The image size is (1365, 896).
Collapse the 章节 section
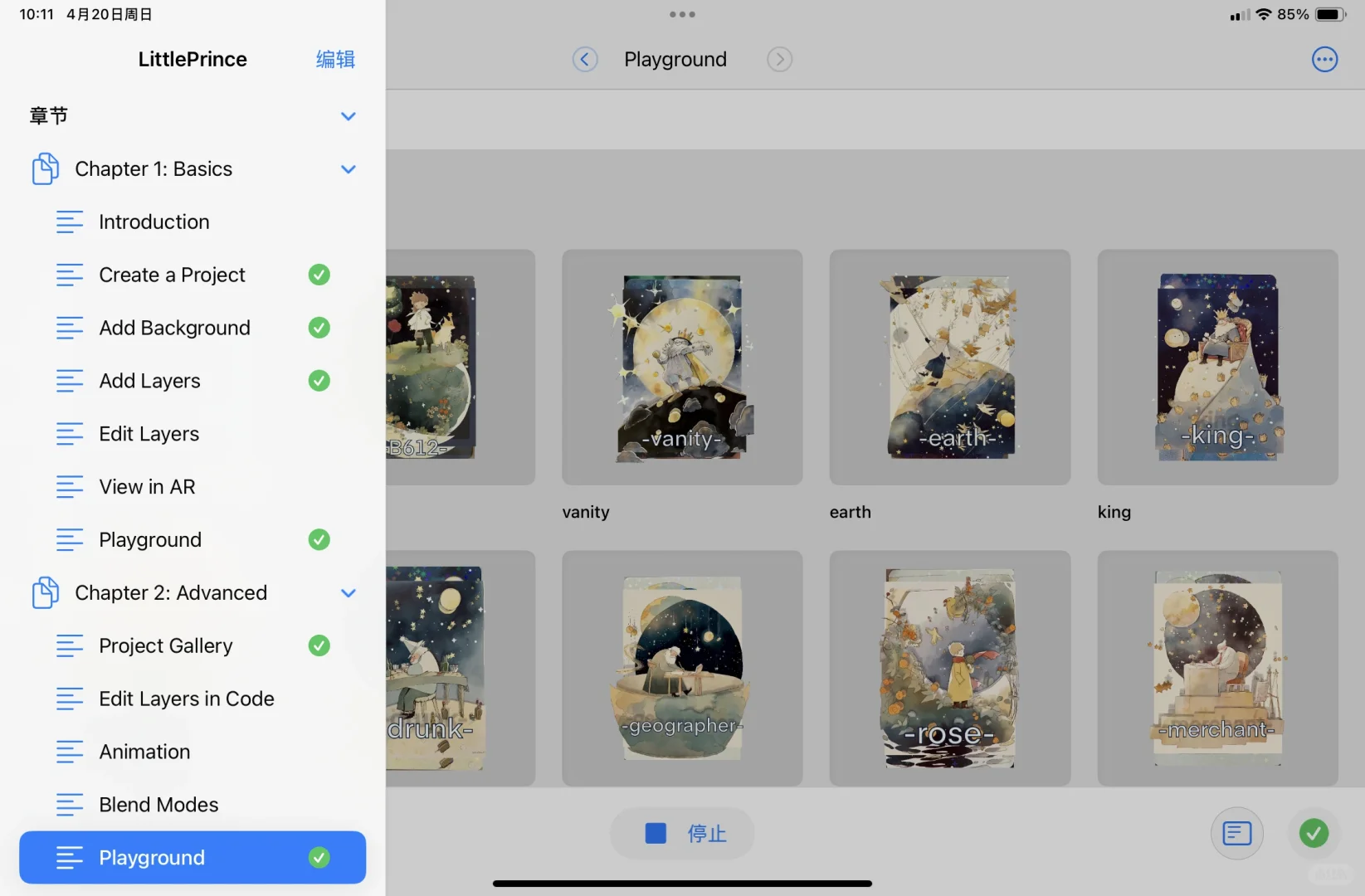pyautogui.click(x=349, y=116)
